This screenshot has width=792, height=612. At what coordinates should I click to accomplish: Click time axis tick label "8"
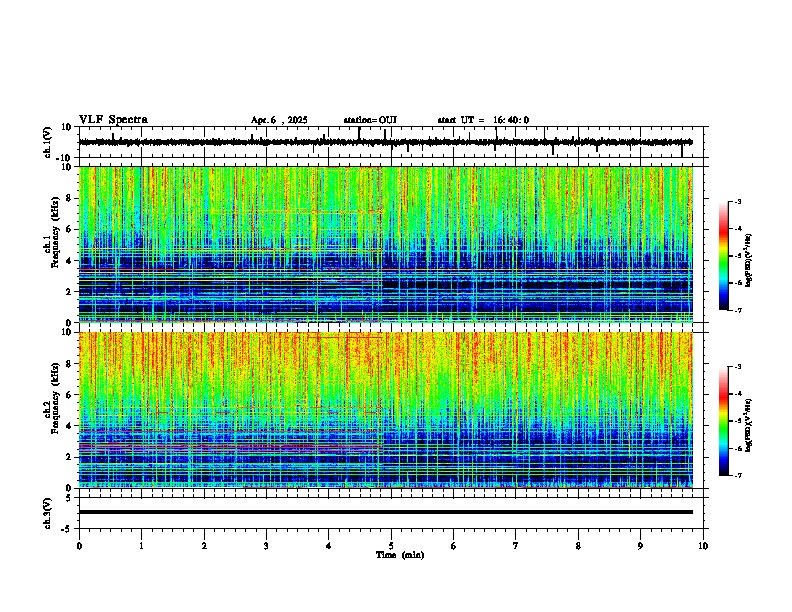578,546
